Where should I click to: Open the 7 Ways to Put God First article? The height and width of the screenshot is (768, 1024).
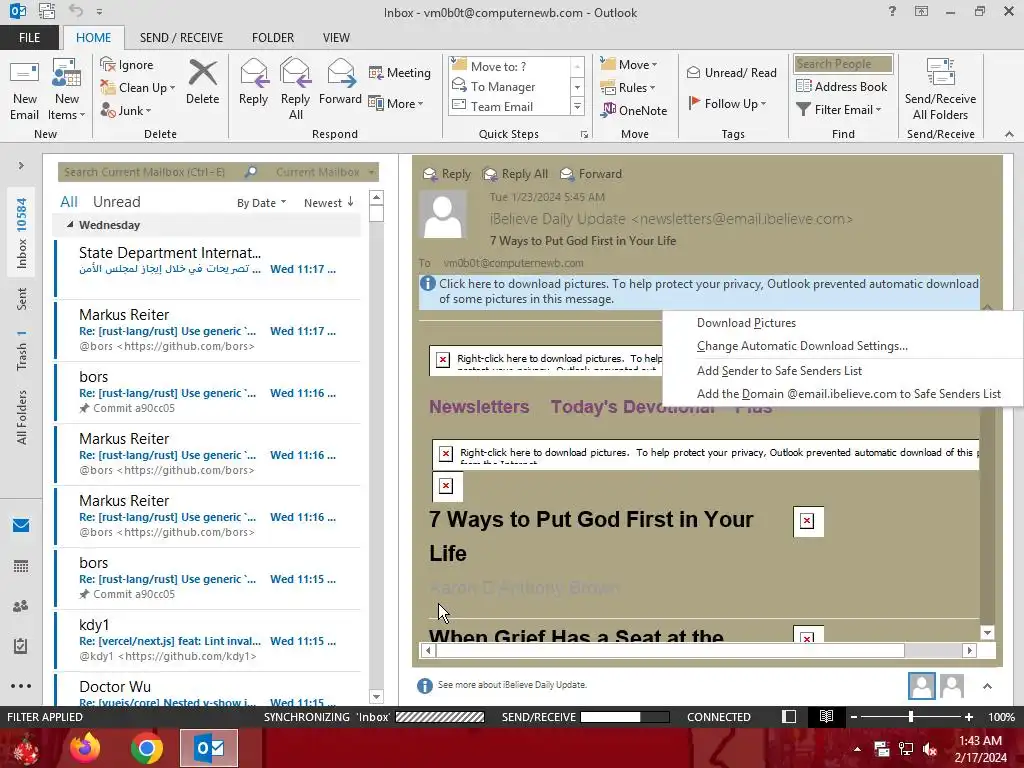click(x=590, y=536)
